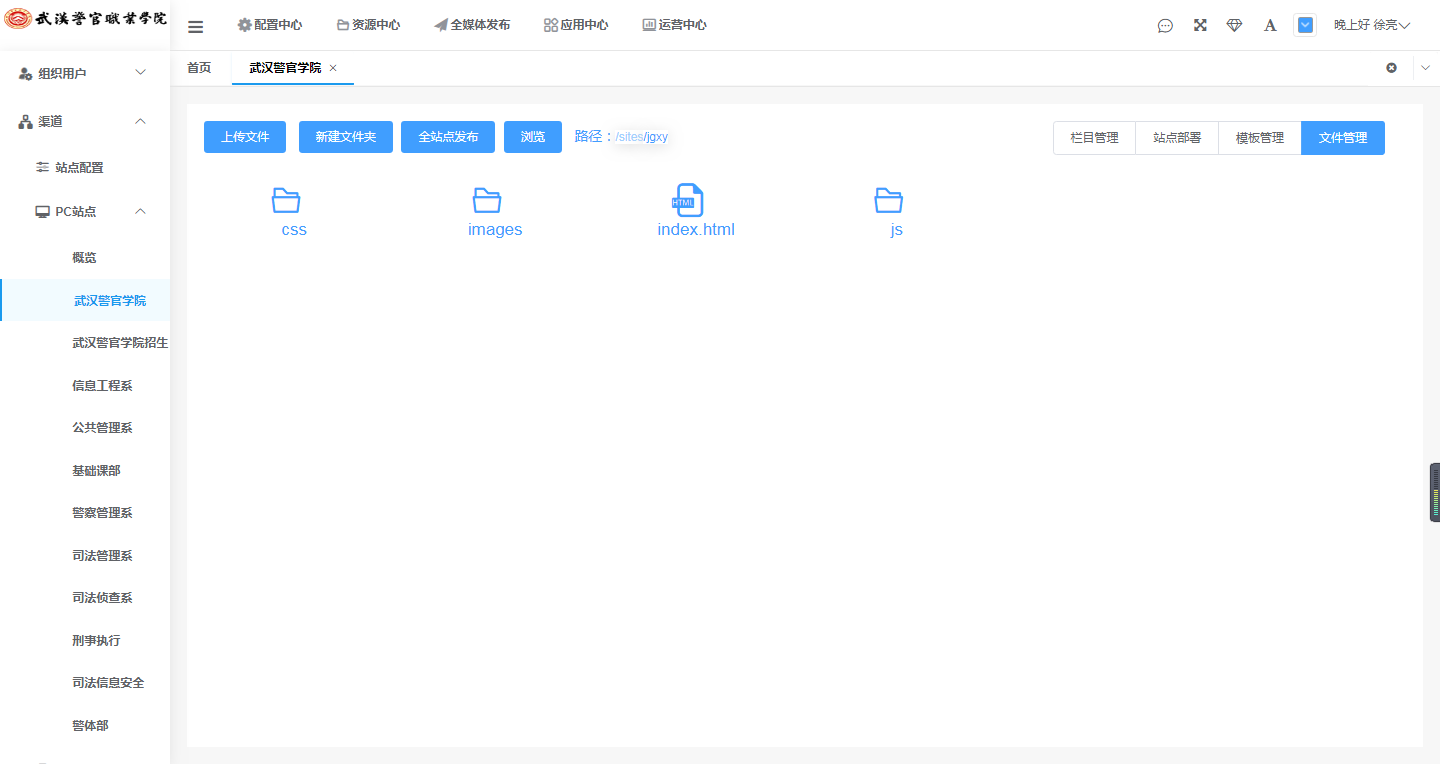Open the css folder

(287, 201)
